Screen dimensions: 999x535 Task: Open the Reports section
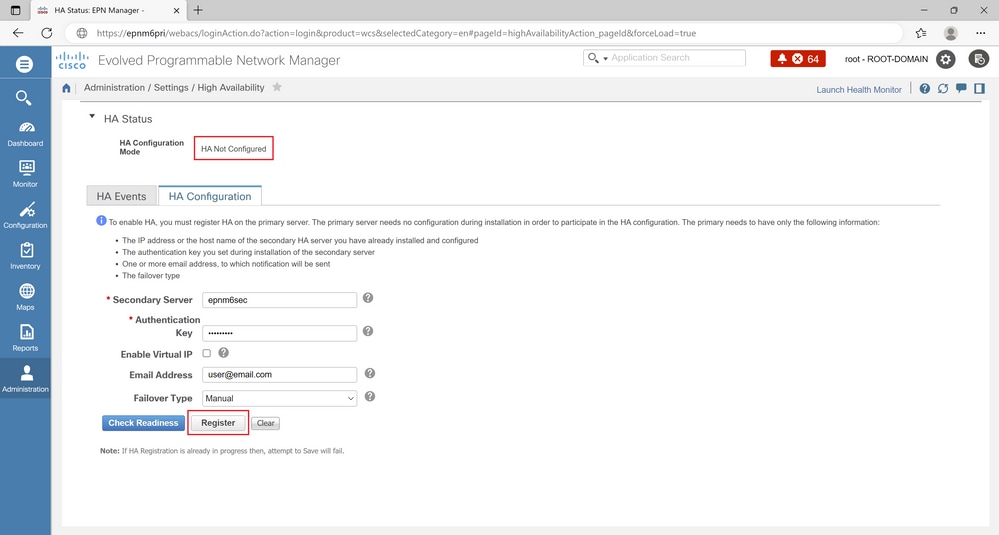tap(25, 338)
